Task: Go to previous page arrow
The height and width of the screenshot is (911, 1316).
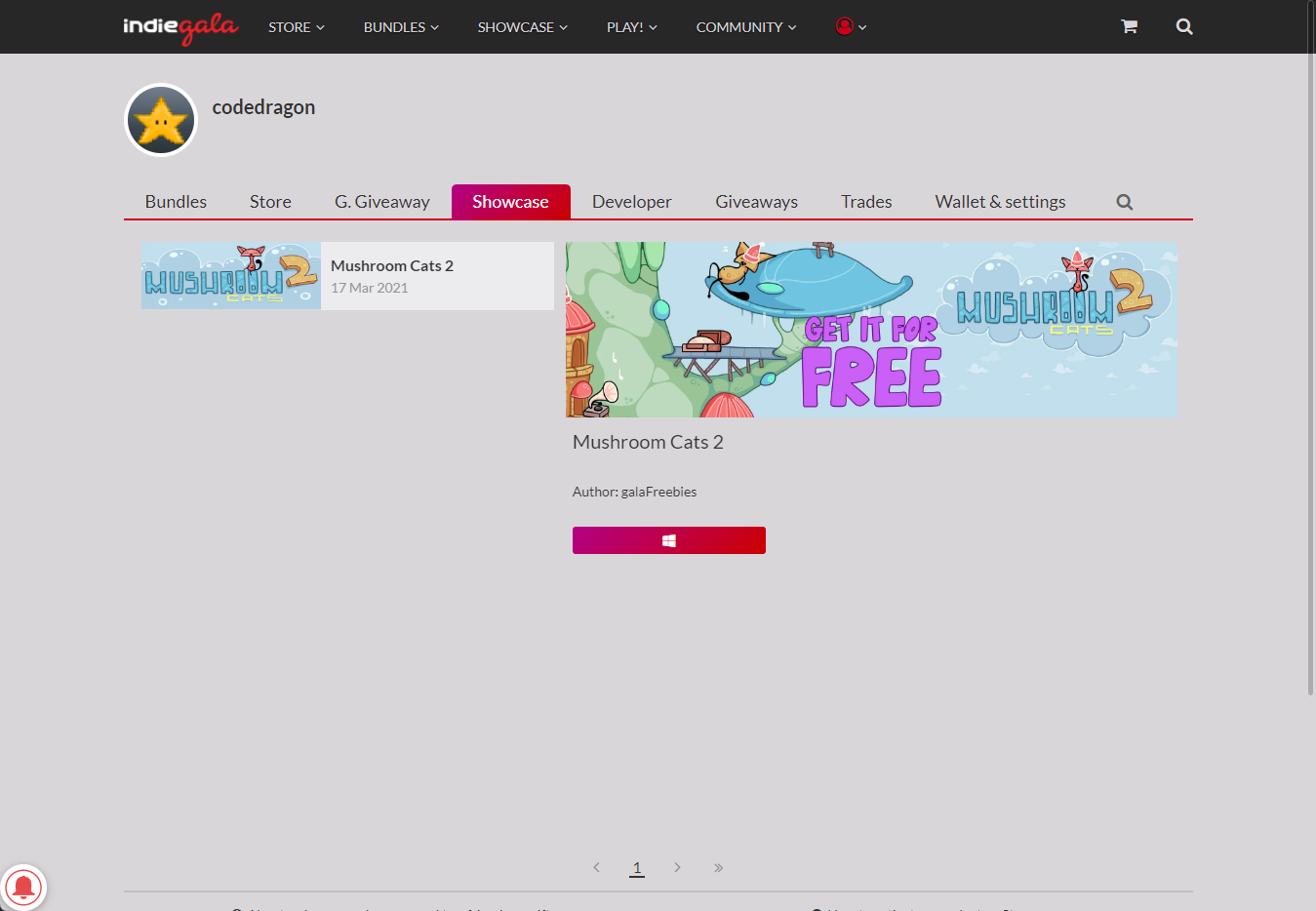Action: [x=596, y=867]
